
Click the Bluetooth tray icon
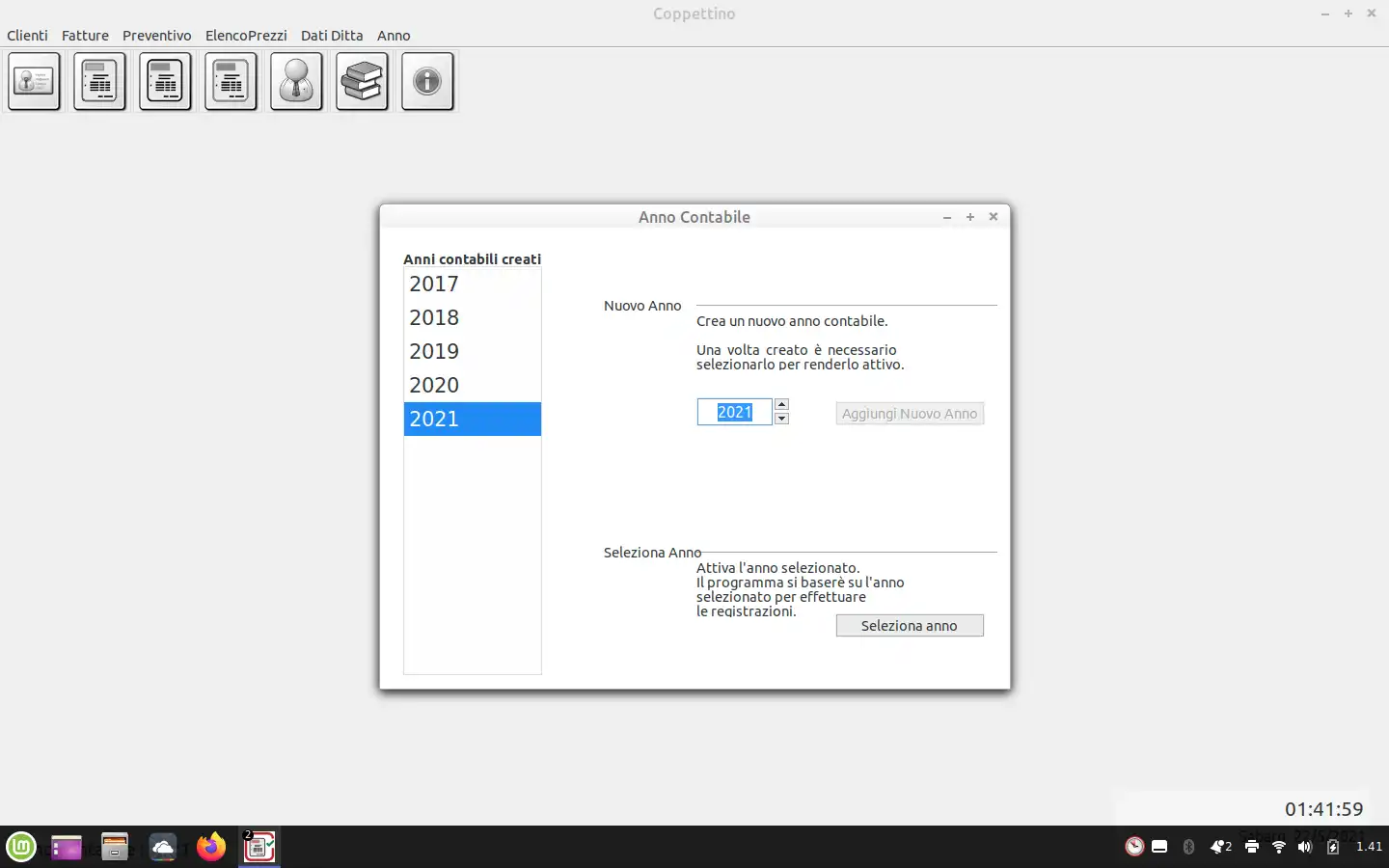pos(1188,847)
